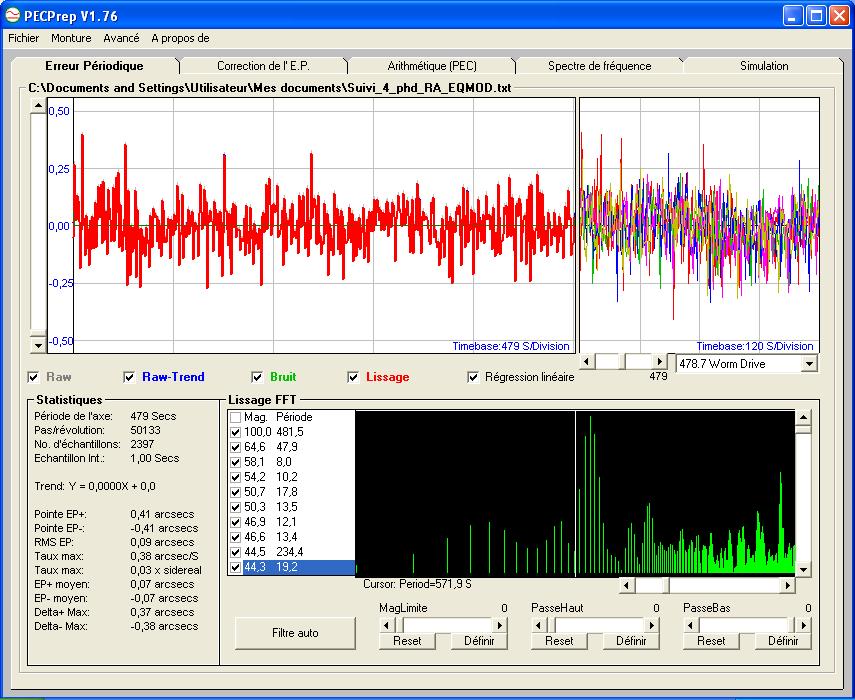
Task: Open the Fichier menu
Action: pos(23,38)
